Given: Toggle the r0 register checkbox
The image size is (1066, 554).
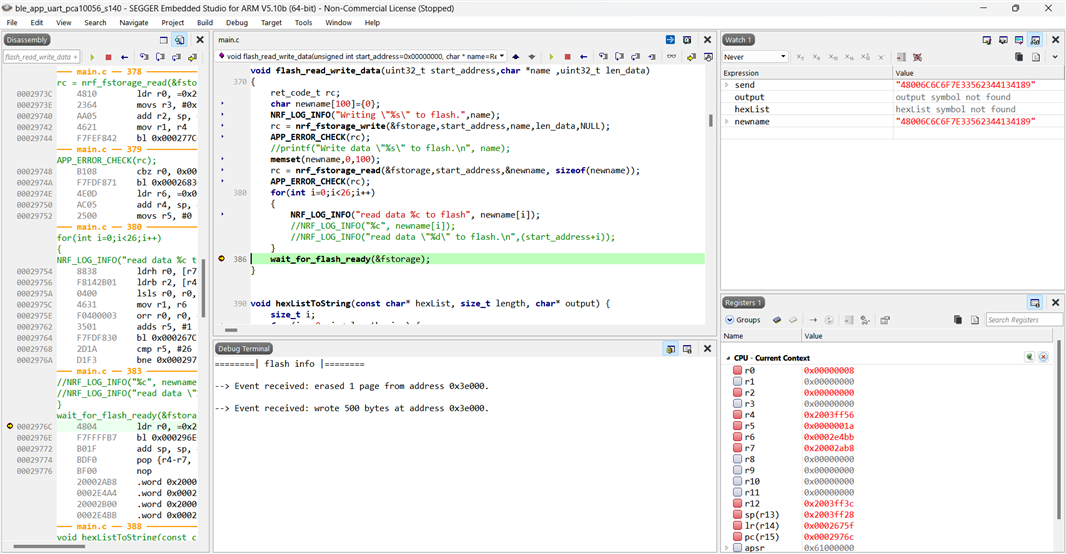Looking at the screenshot, I should (x=738, y=371).
